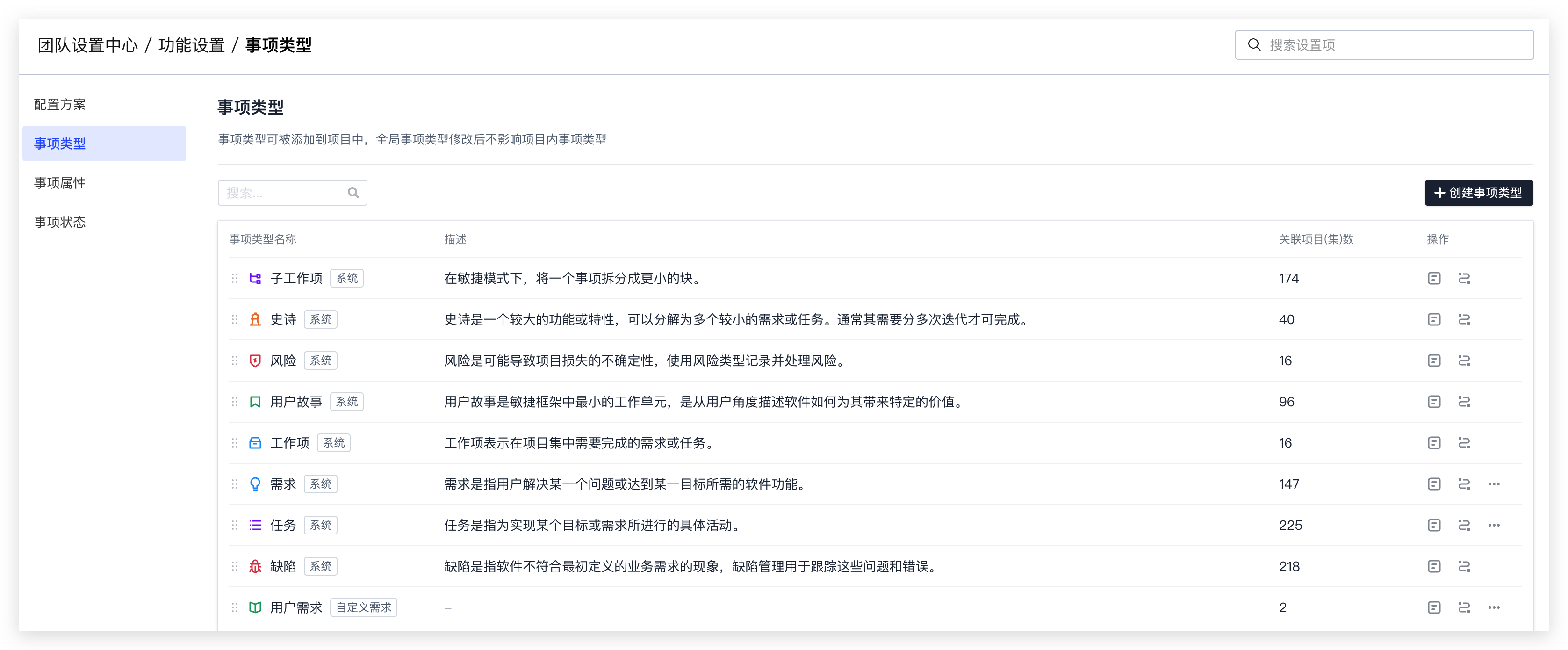
Task: Open workflow icon for 需求 row
Action: point(1464,484)
